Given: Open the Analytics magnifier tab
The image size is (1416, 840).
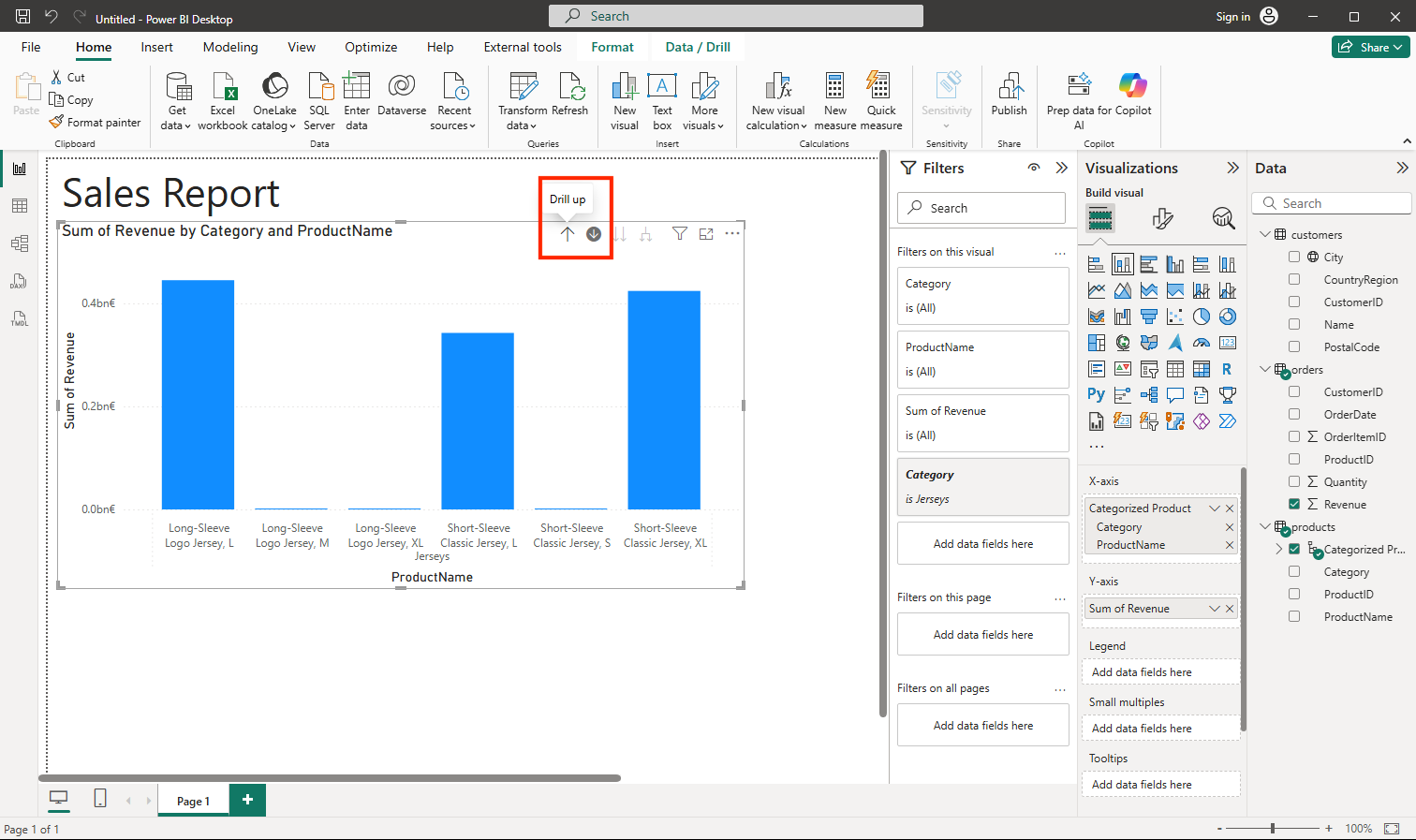Looking at the screenshot, I should [x=1224, y=218].
